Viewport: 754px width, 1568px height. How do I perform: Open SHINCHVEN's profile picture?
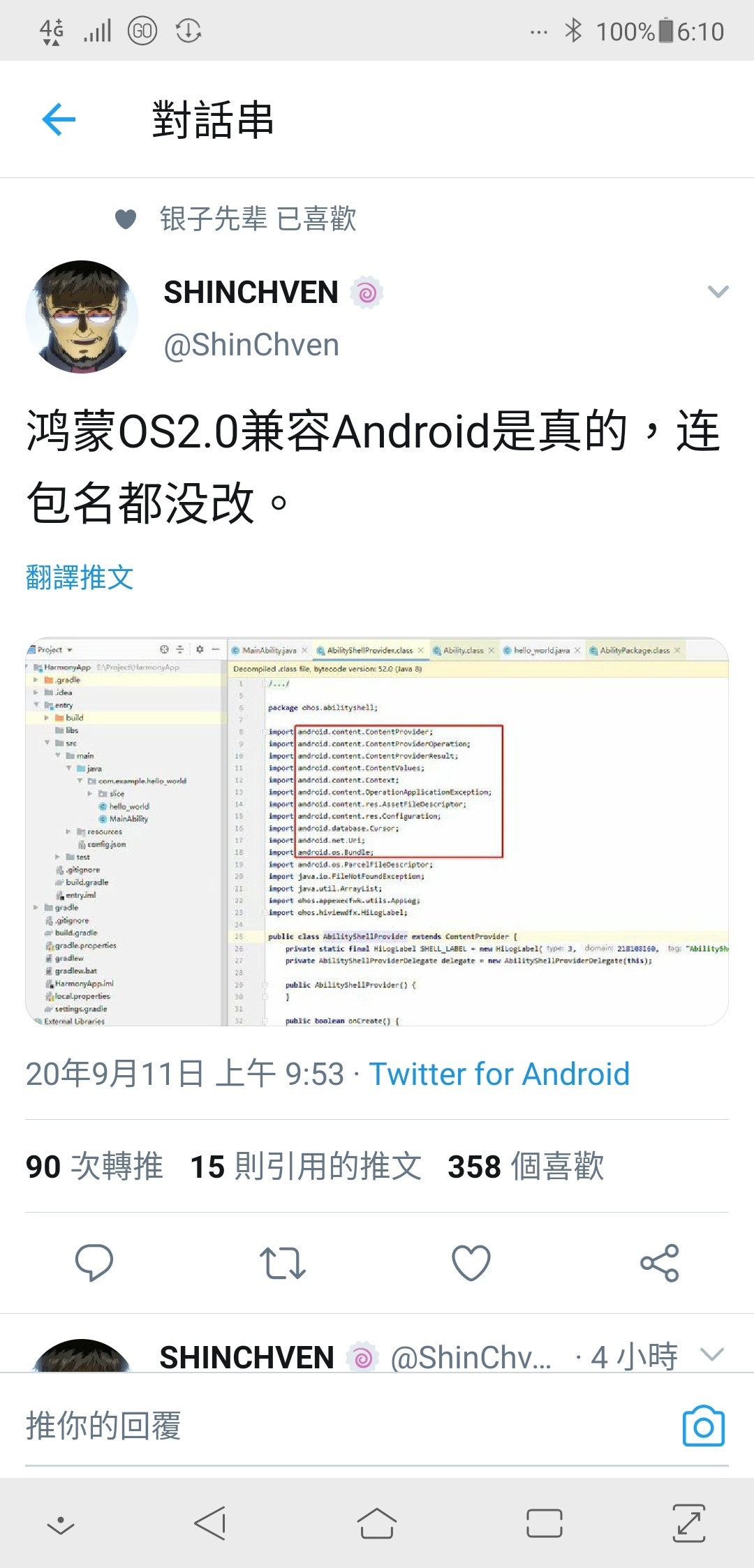pyautogui.click(x=82, y=316)
